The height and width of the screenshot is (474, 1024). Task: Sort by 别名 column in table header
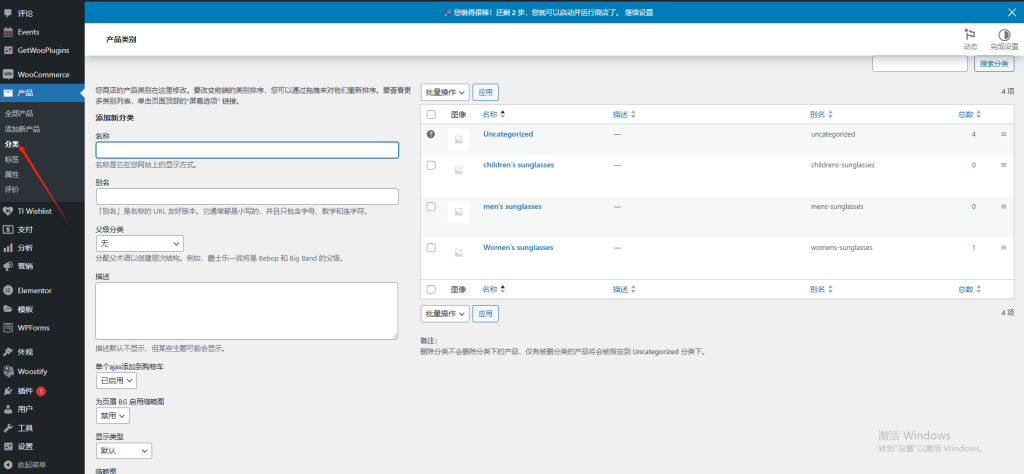[x=821, y=114]
